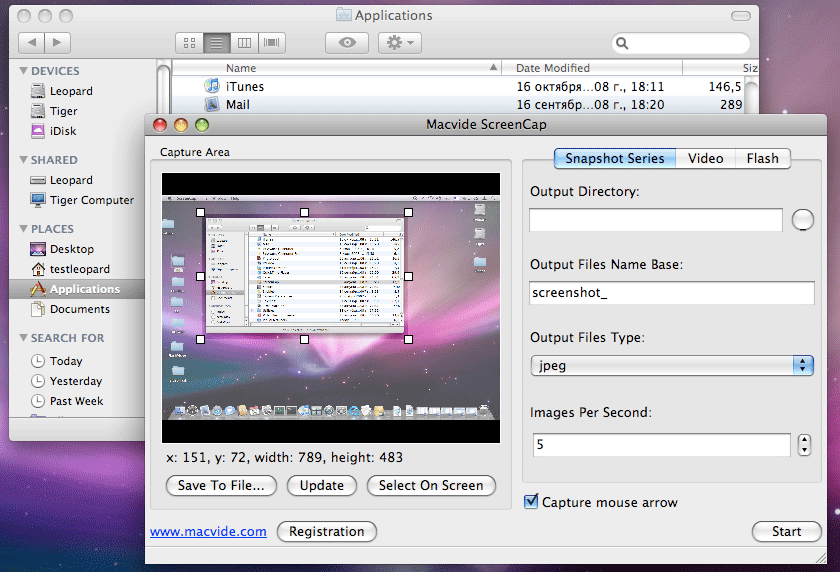
Task: Collapse the PLACES section
Action: coord(24,229)
